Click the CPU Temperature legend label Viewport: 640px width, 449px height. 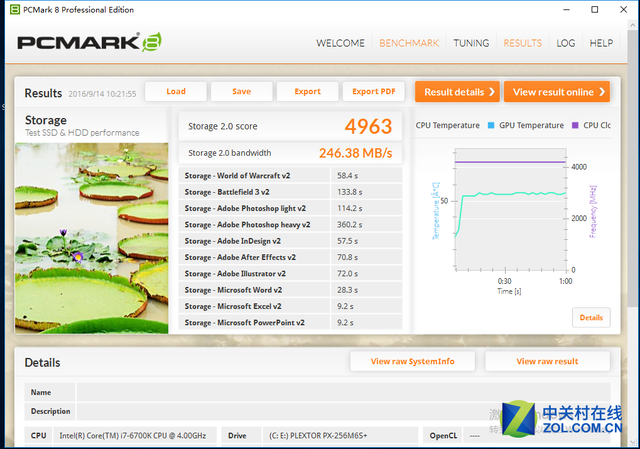(x=447, y=125)
